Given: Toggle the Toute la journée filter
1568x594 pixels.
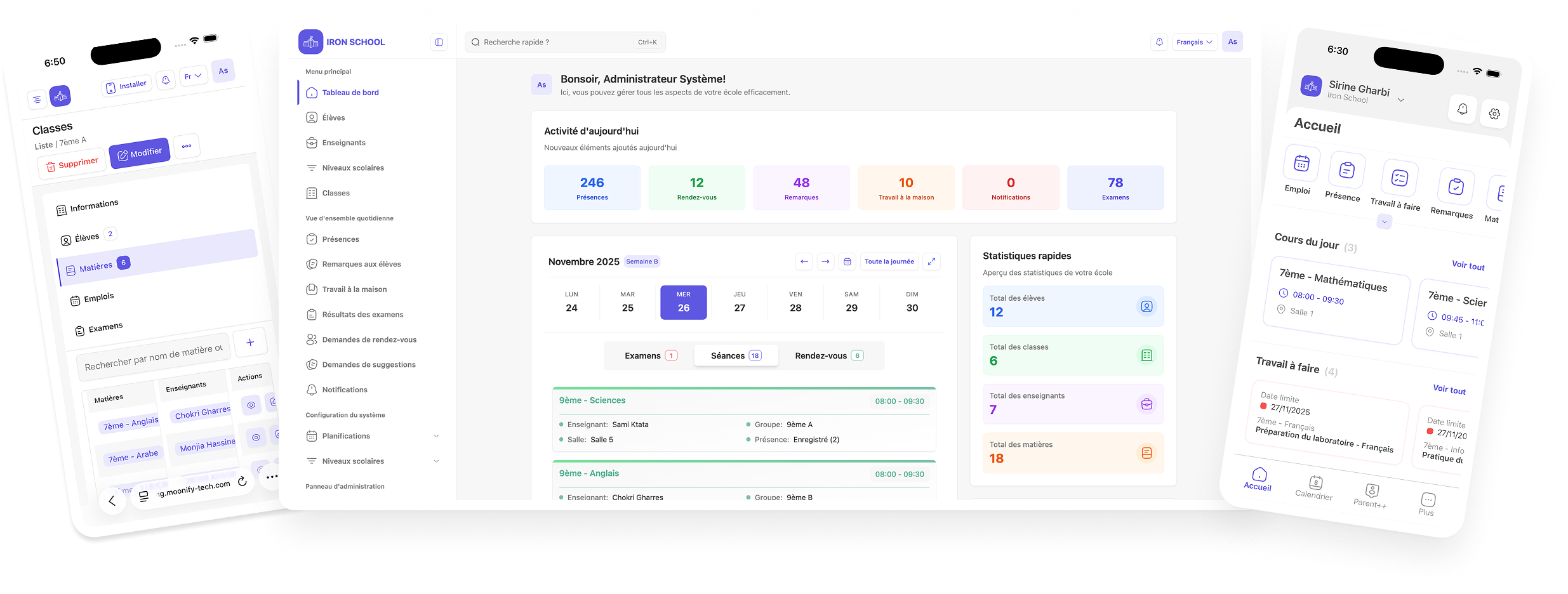Looking at the screenshot, I should (x=889, y=261).
